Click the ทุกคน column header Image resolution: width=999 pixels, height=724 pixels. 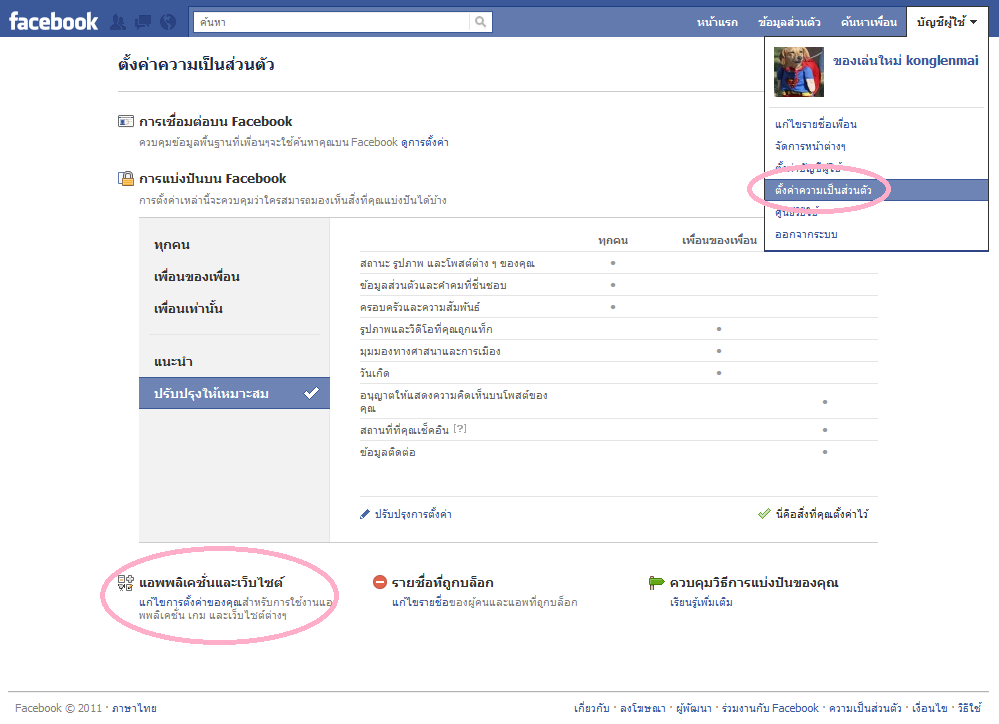613,240
